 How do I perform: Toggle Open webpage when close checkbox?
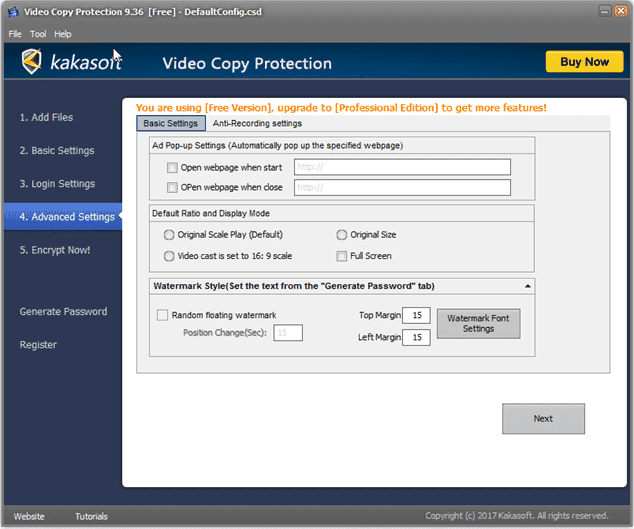tap(172, 188)
